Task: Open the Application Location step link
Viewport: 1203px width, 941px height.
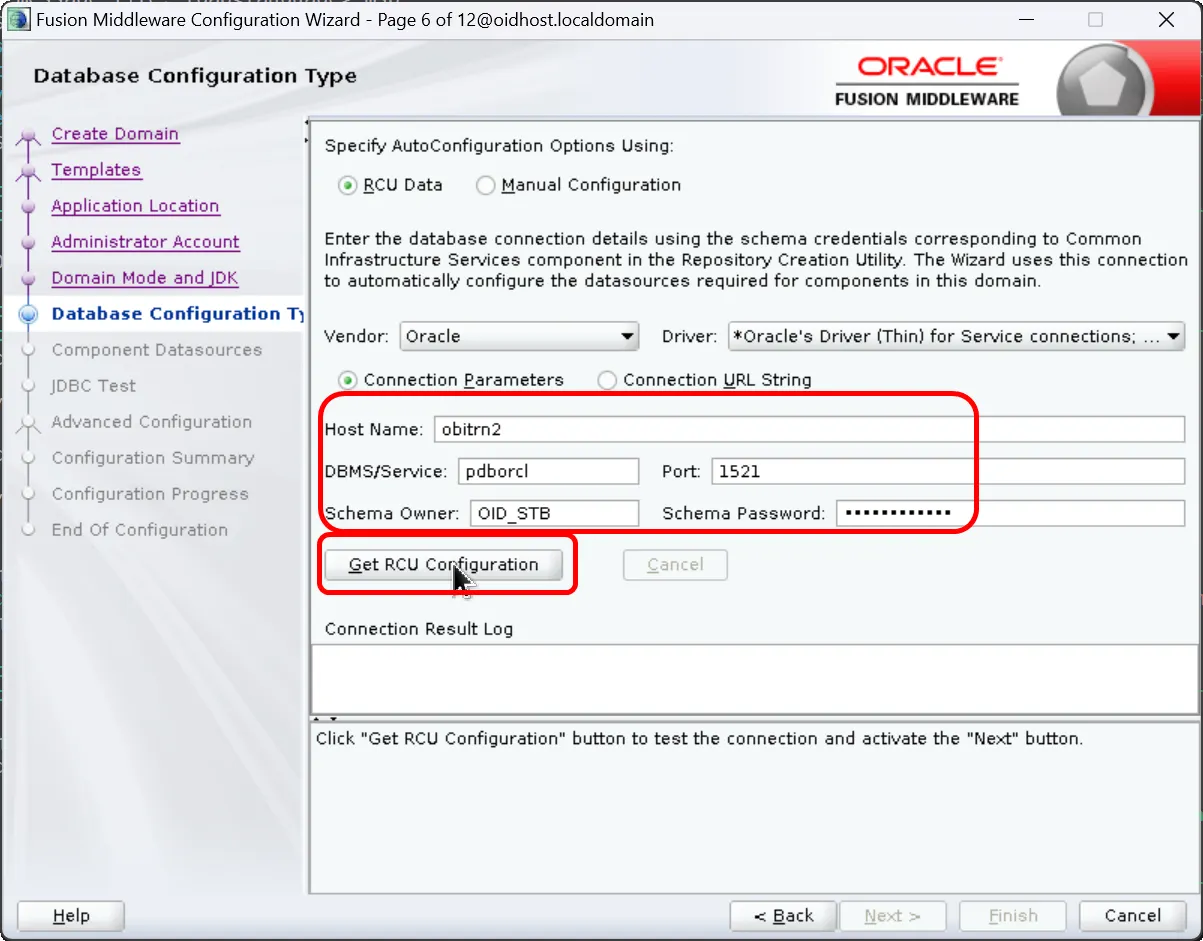Action: pyautogui.click(x=135, y=206)
